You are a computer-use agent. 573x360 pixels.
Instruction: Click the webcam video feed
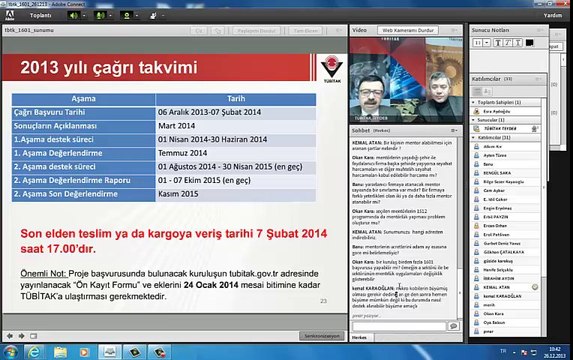406,80
